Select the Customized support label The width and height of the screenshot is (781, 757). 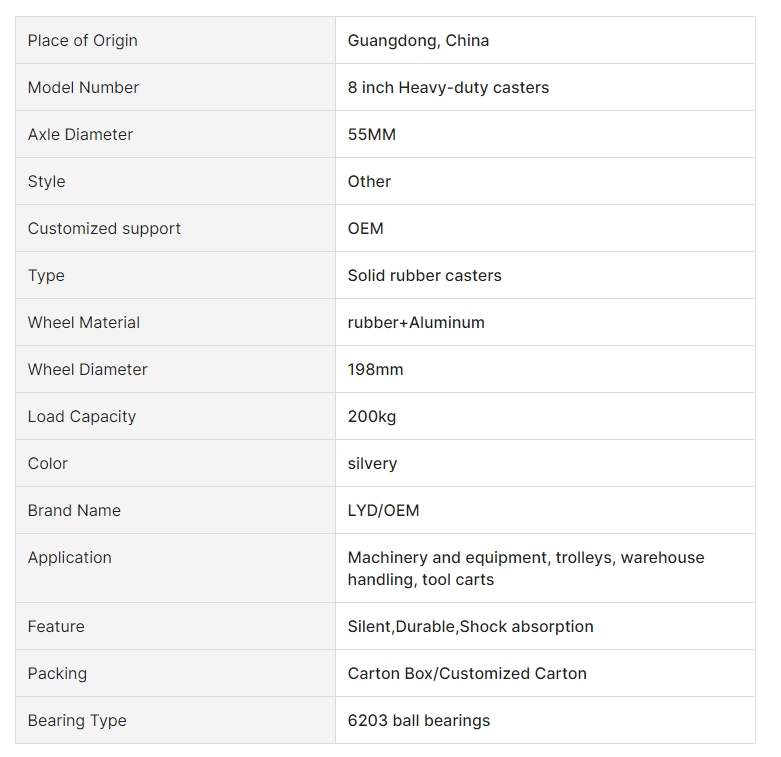point(104,228)
